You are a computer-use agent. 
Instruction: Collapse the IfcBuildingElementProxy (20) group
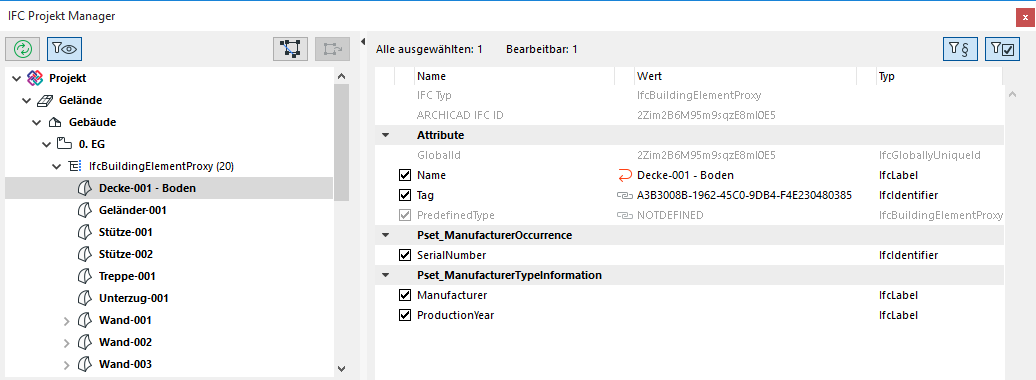pos(56,167)
